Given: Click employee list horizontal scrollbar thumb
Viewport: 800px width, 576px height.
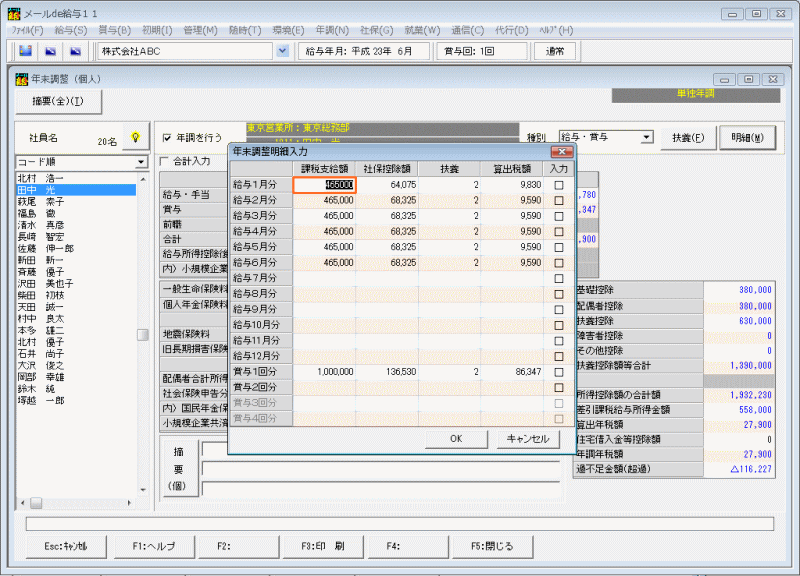Looking at the screenshot, I should tap(36, 503).
